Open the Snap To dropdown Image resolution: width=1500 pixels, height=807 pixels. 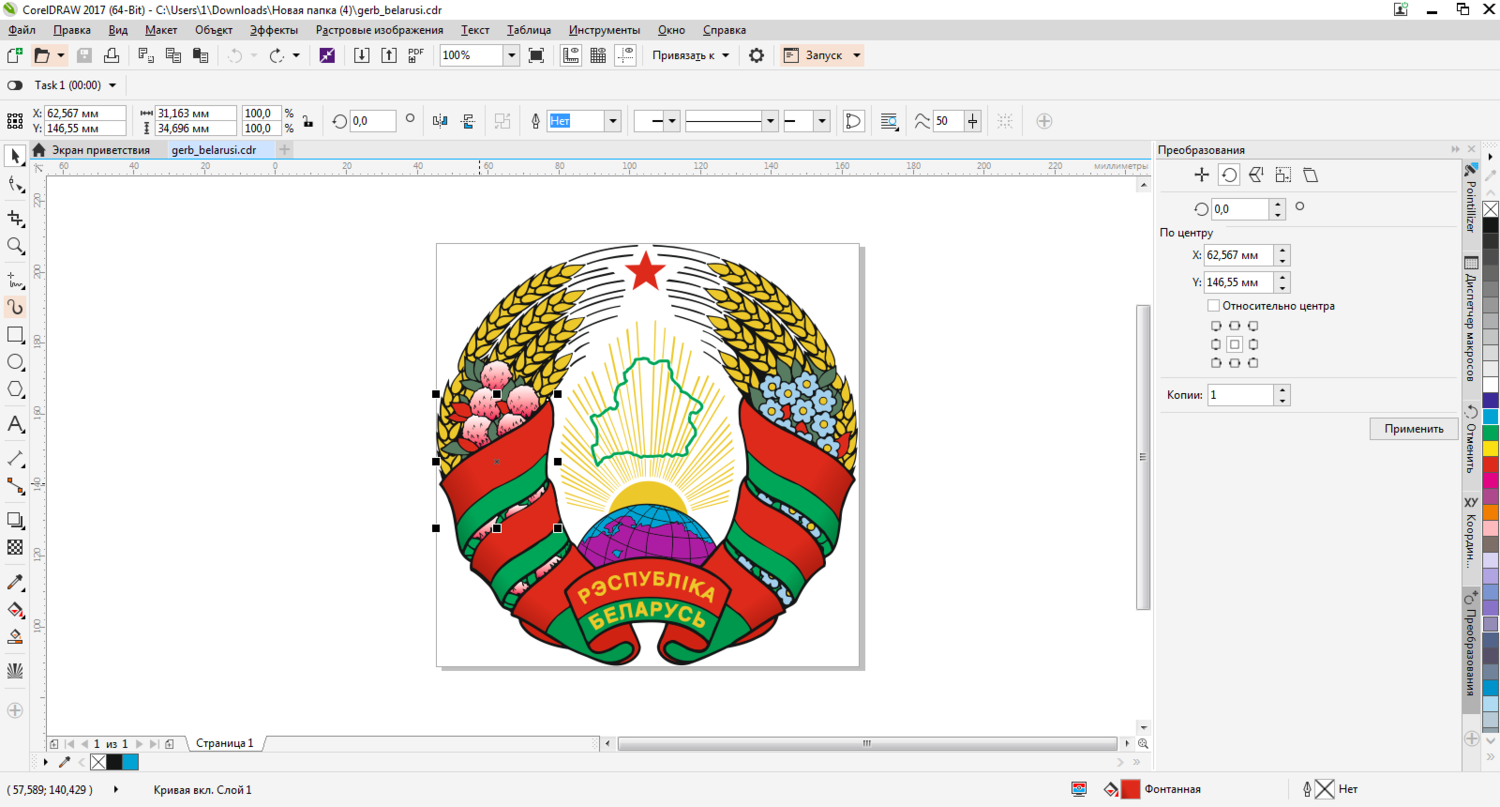691,55
